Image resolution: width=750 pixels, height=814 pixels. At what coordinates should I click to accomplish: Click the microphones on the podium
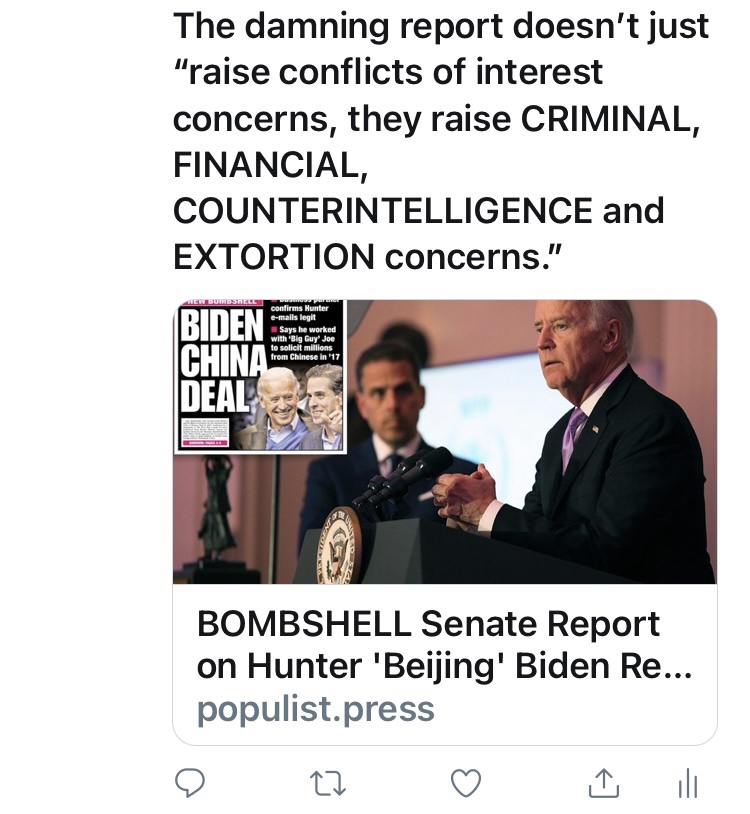405,478
